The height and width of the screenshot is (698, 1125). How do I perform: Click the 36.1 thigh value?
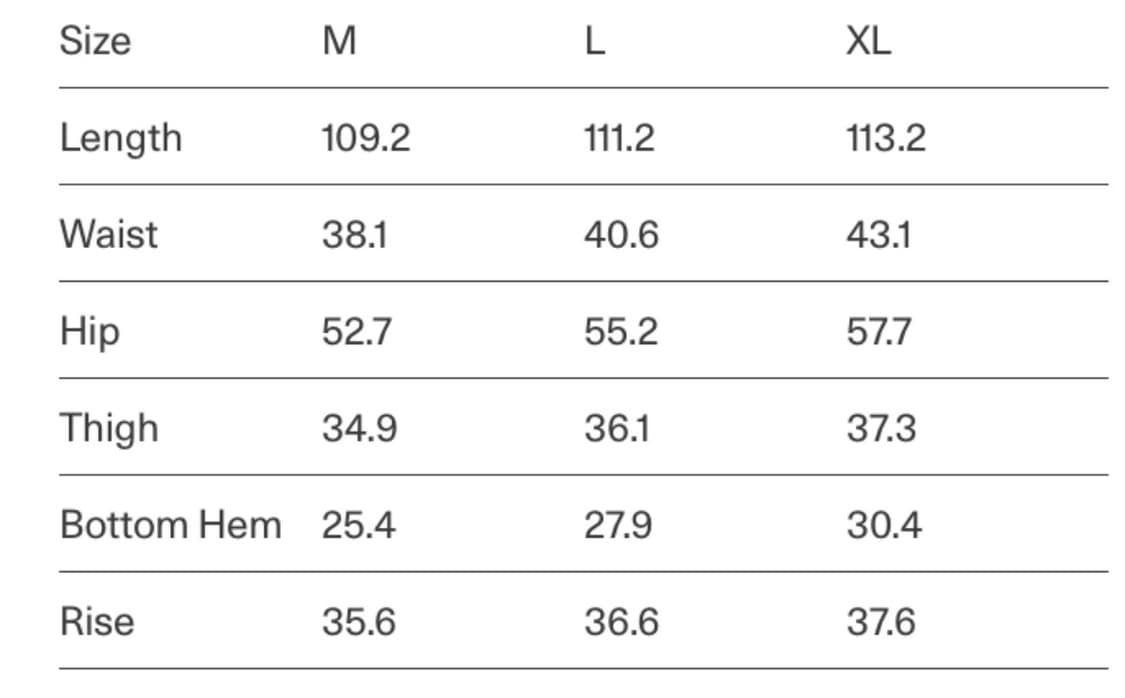(617, 429)
